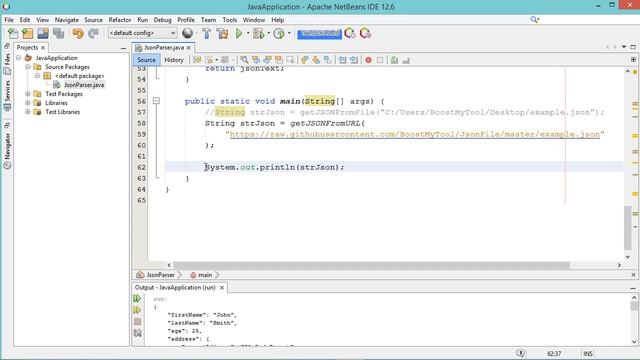Click the first profiler snapshot icon

tap(350, 33)
